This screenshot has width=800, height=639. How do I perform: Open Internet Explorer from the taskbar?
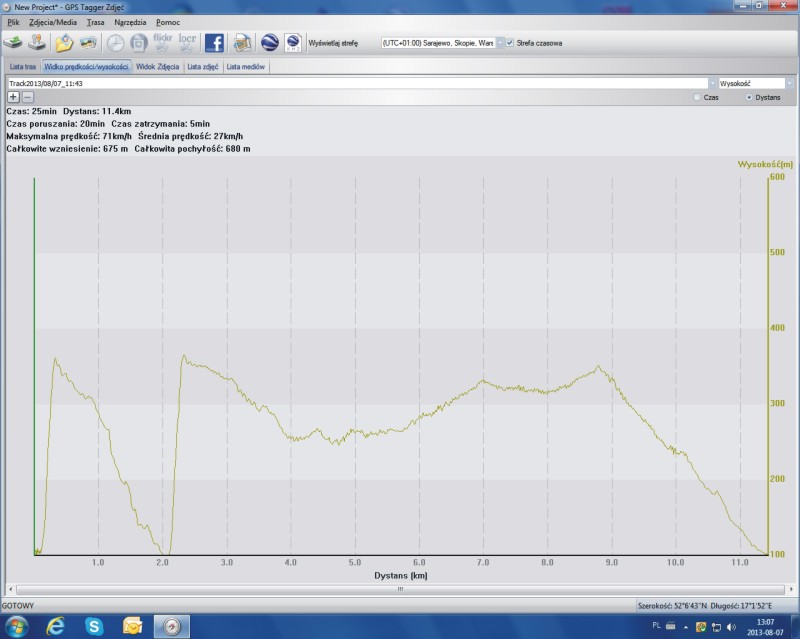[x=56, y=626]
